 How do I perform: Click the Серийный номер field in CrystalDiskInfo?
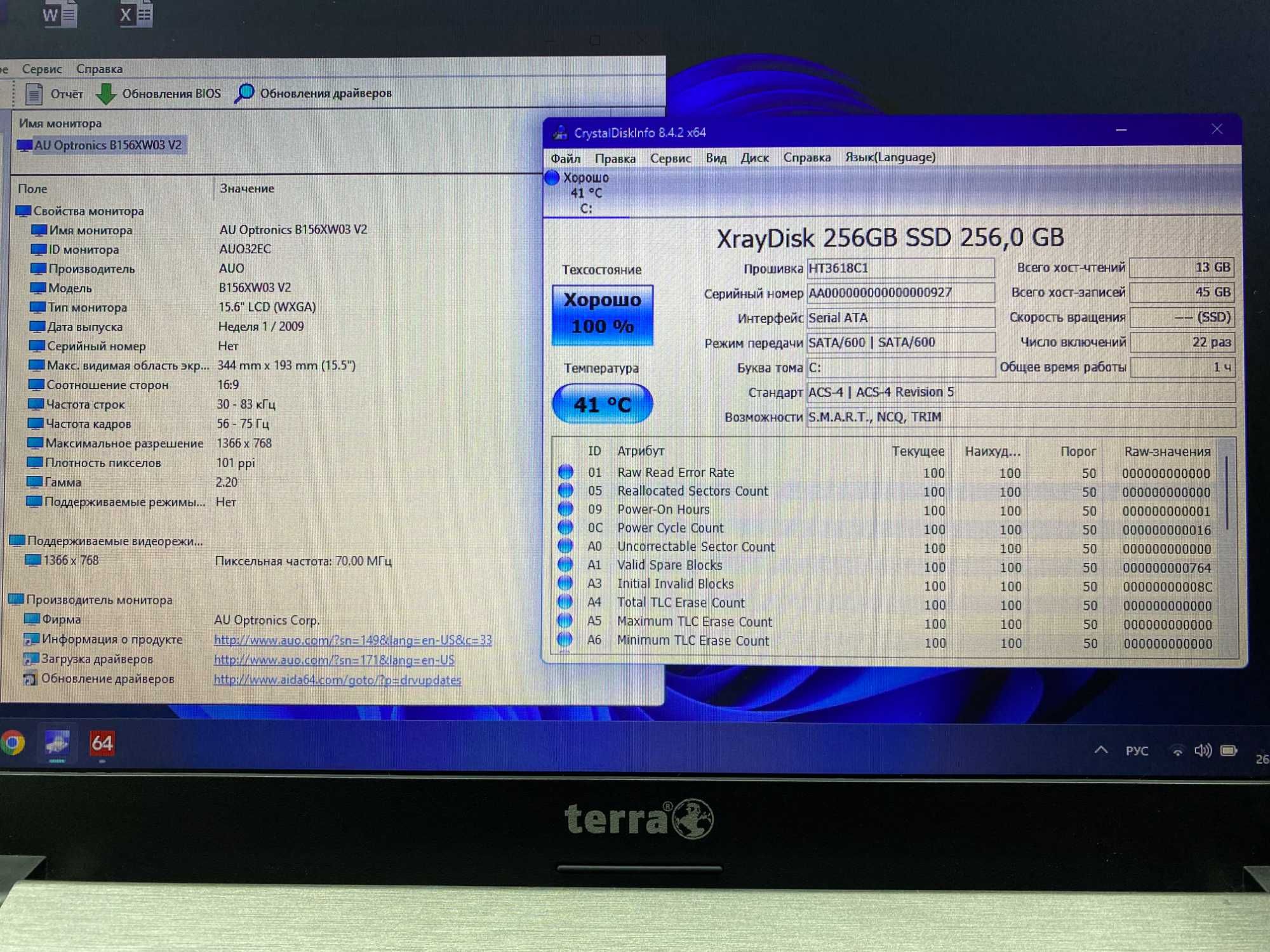[900, 293]
